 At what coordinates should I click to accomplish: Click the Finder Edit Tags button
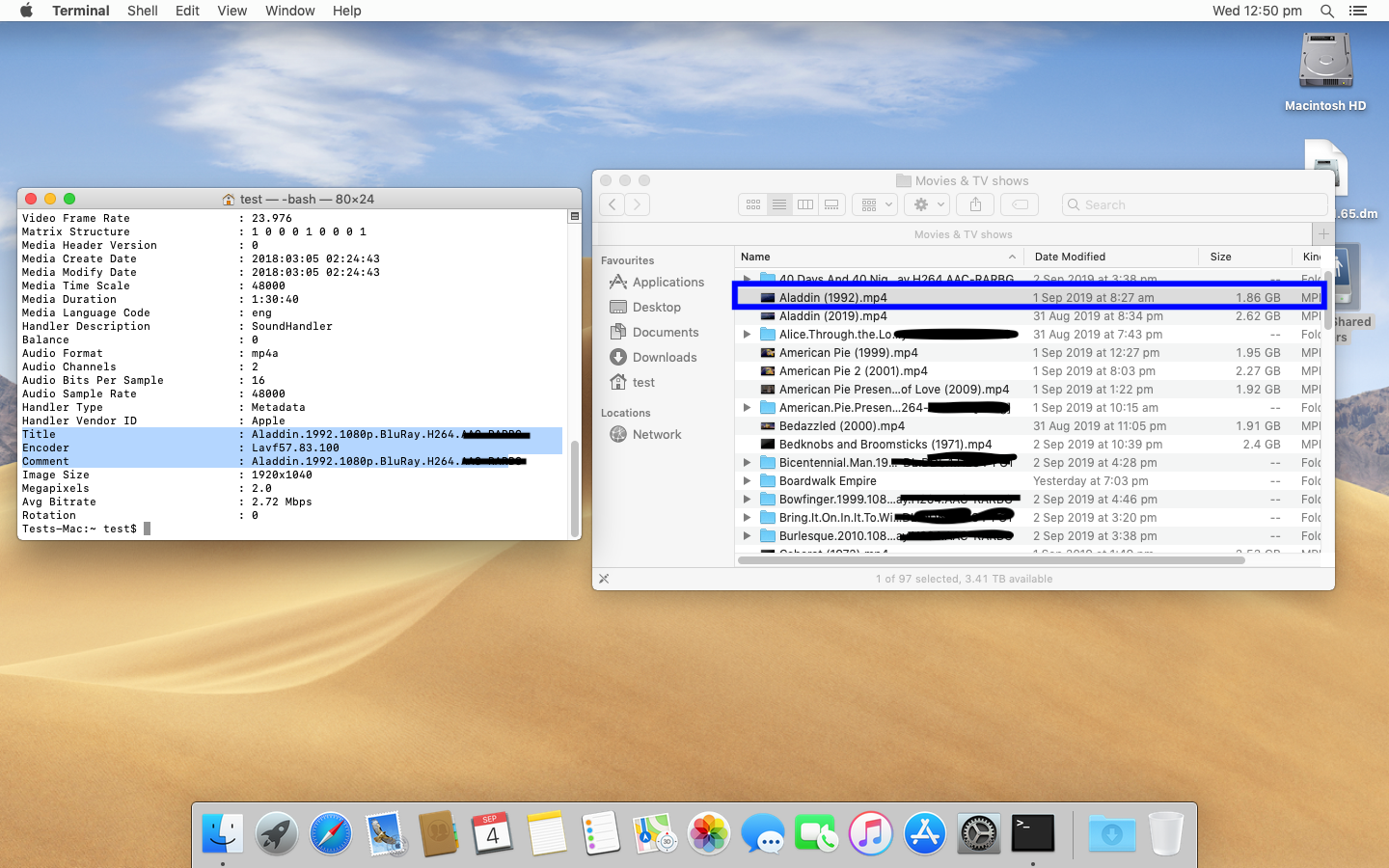1020,204
